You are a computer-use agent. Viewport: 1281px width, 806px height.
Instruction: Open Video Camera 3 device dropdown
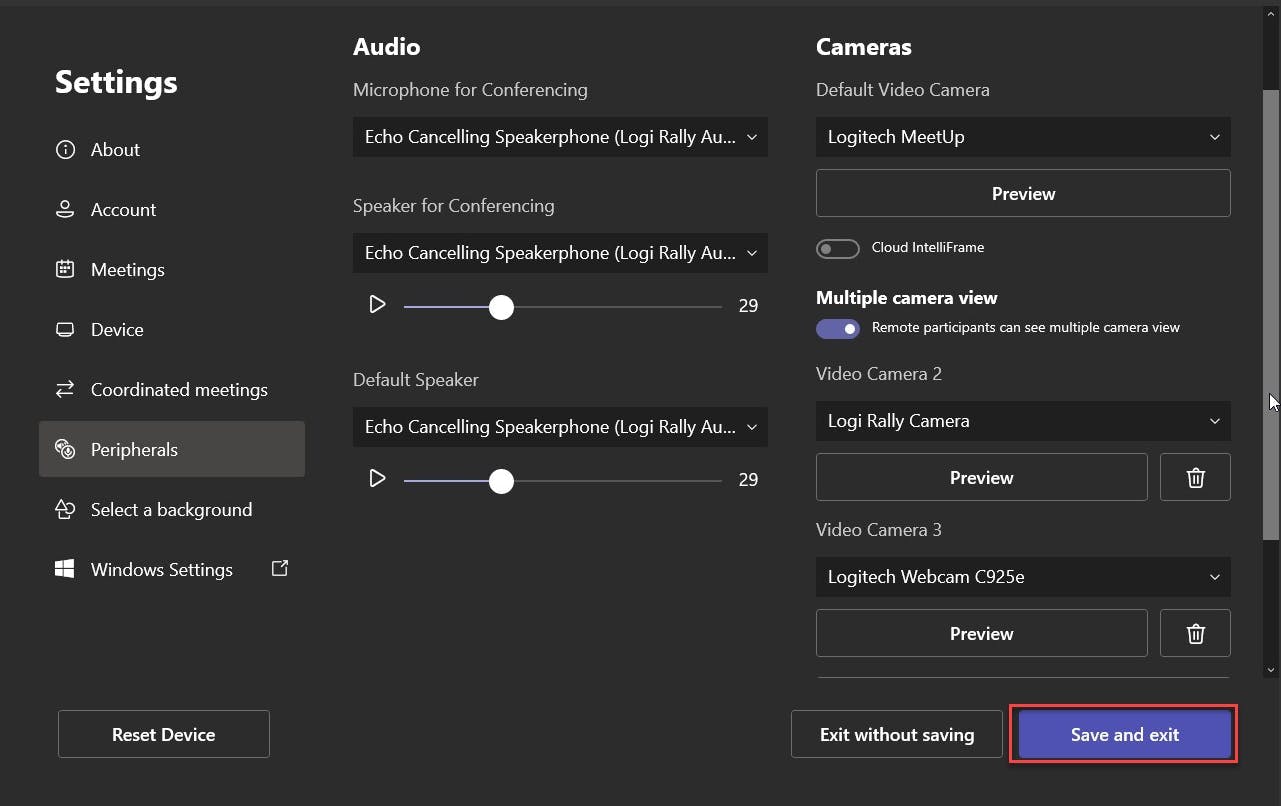1023,577
